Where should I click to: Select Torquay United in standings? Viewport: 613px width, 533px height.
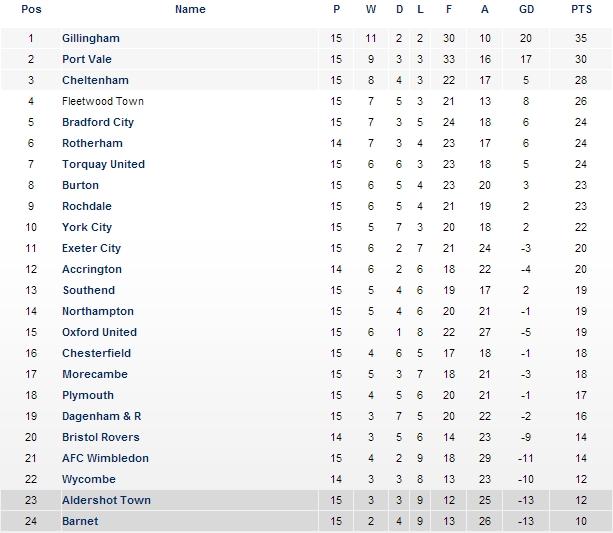click(103, 164)
